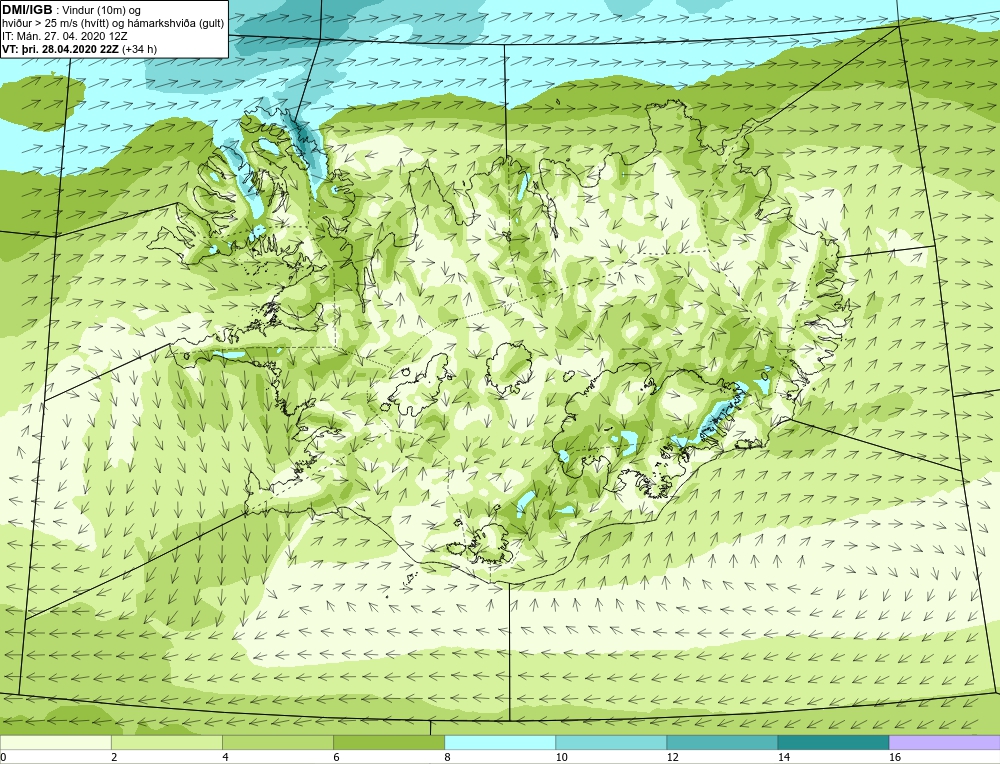This screenshot has height=764, width=1000.
Task: Click the 0–2 m/s pale yellow legend swatch
Action: tap(55, 742)
